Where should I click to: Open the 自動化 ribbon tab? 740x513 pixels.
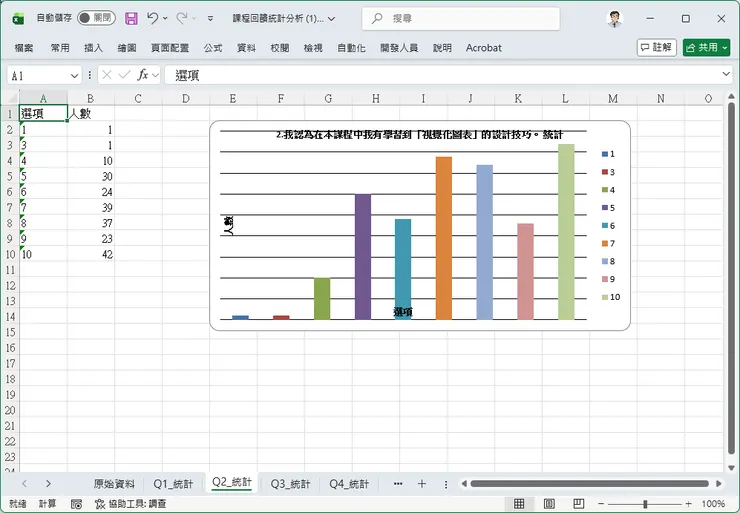(x=351, y=48)
